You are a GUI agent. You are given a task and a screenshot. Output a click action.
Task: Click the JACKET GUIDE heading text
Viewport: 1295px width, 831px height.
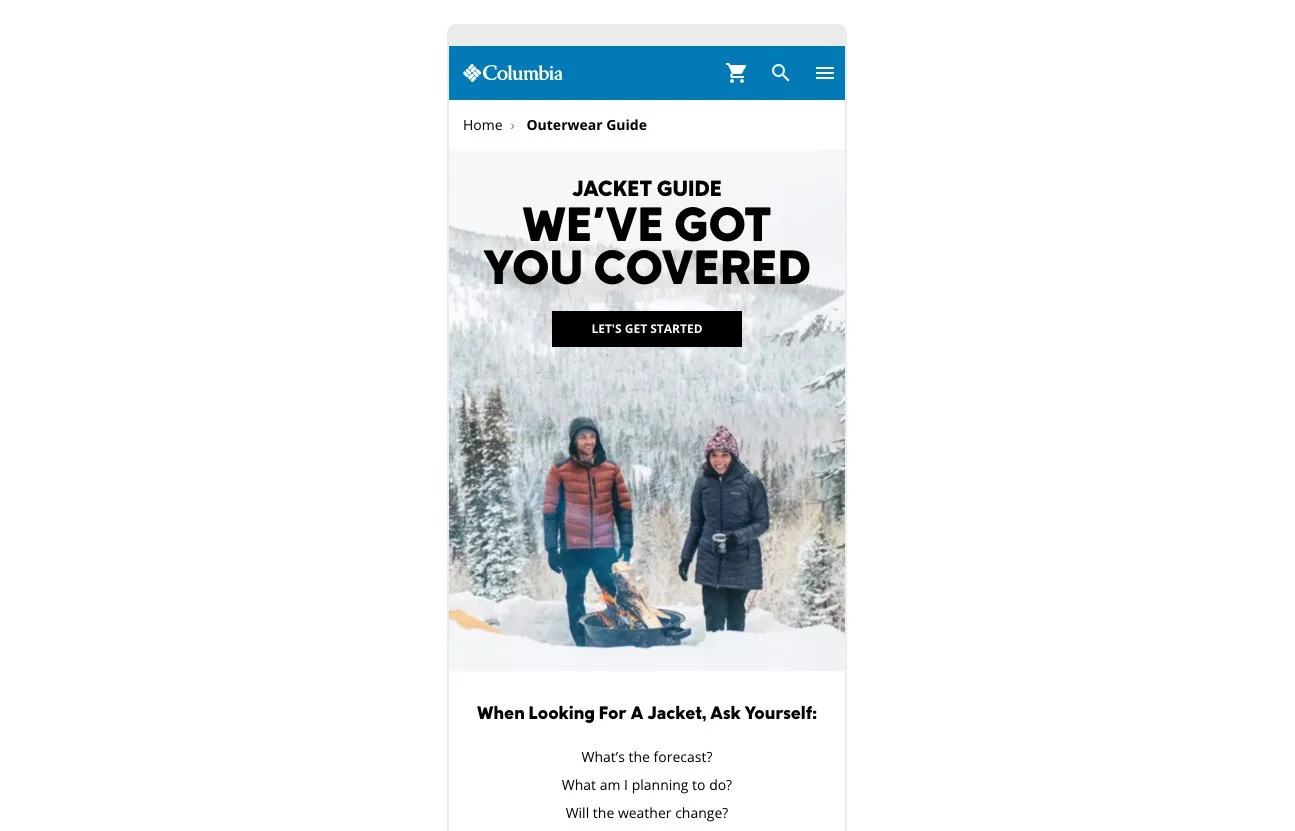tap(647, 188)
